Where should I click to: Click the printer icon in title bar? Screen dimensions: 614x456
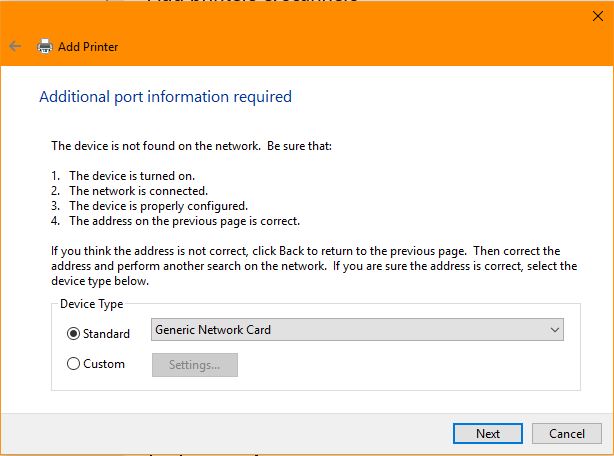pyautogui.click(x=44, y=46)
